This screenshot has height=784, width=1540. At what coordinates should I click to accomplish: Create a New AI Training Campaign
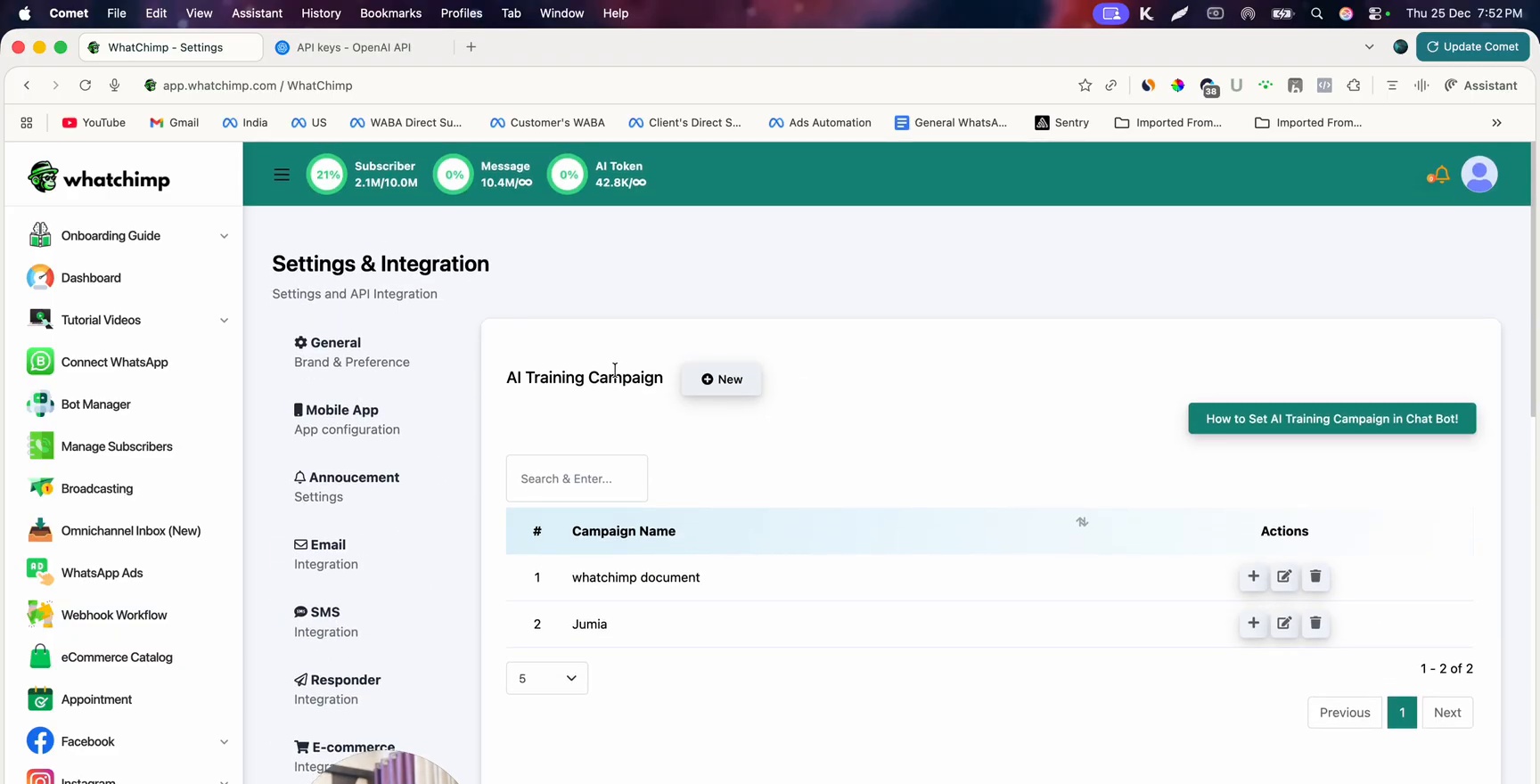pos(721,380)
